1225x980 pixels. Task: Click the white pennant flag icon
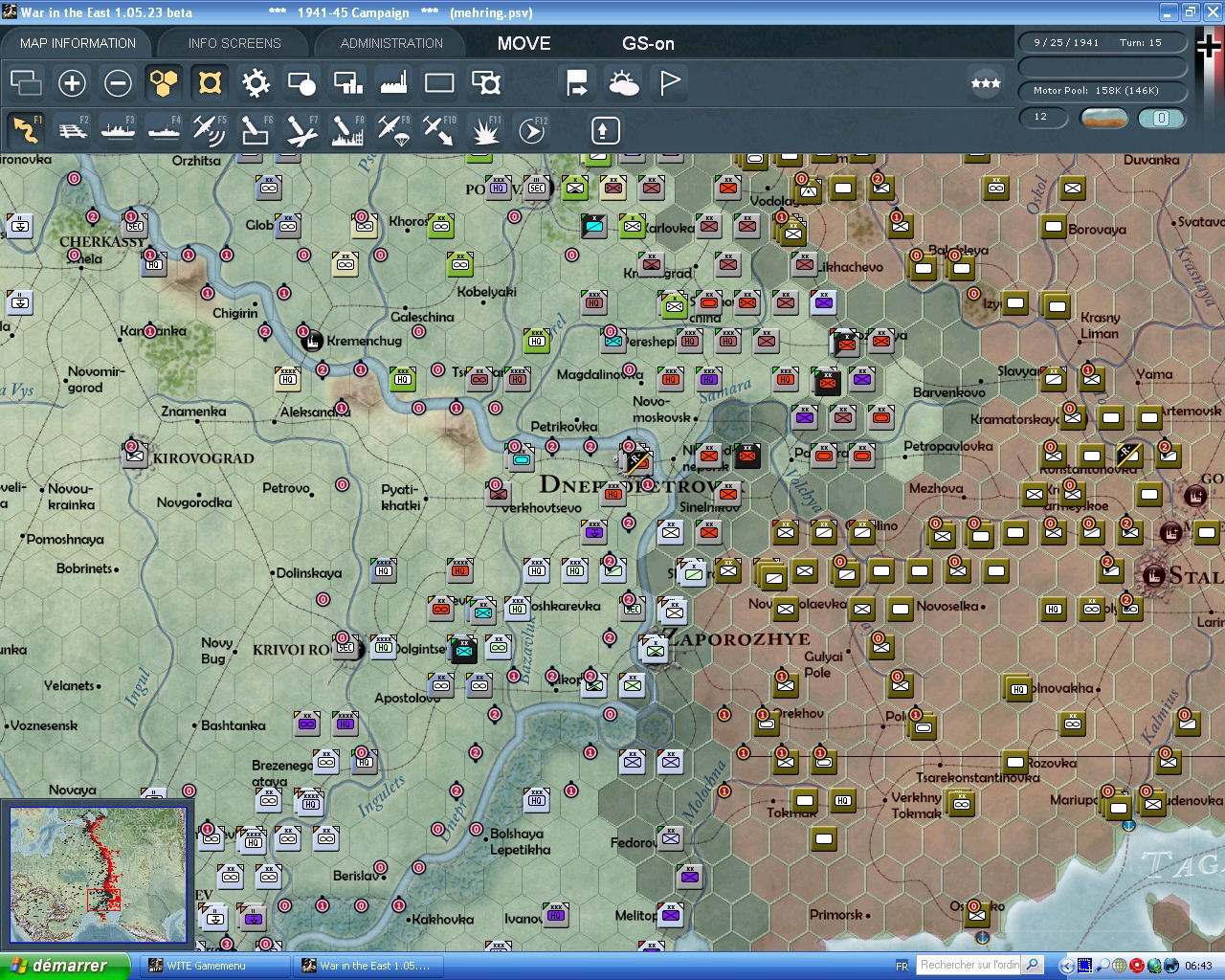point(670,83)
